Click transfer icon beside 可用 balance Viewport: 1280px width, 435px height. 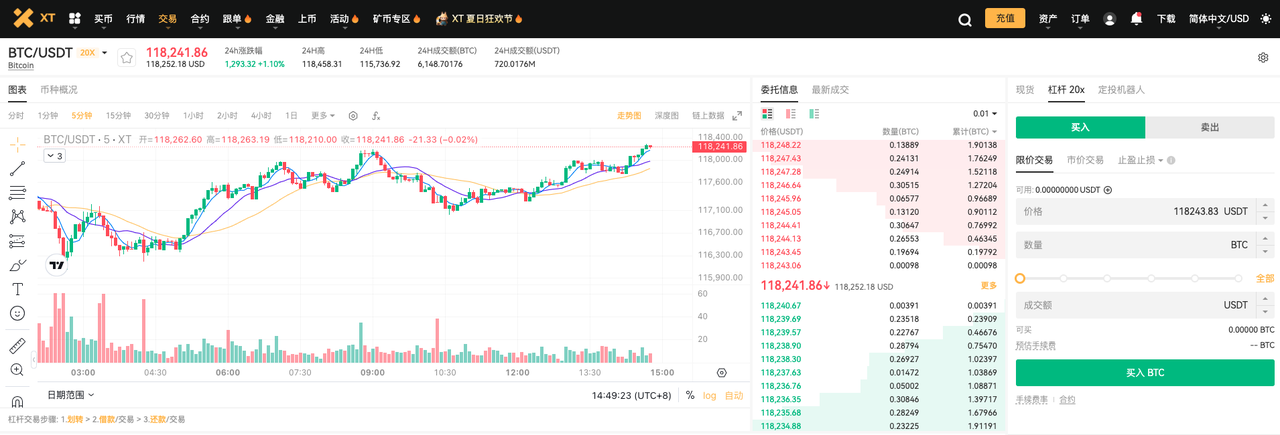point(1108,189)
